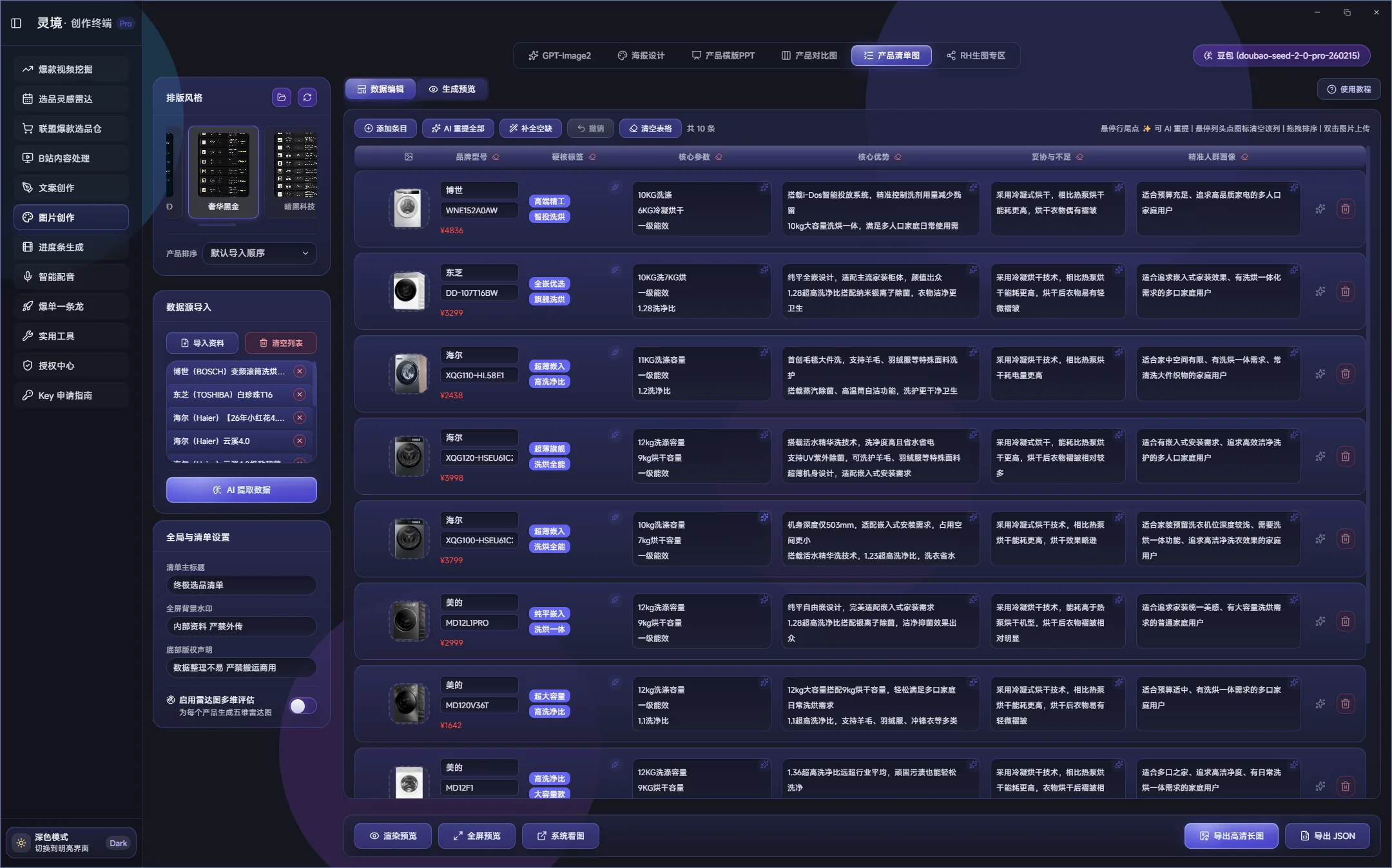Clear the 核心优势 column via header icon
The height and width of the screenshot is (868, 1392).
click(x=898, y=157)
